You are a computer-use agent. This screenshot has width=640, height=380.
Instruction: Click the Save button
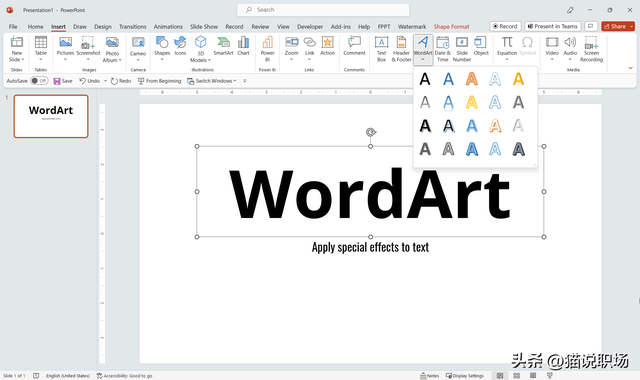[63, 81]
